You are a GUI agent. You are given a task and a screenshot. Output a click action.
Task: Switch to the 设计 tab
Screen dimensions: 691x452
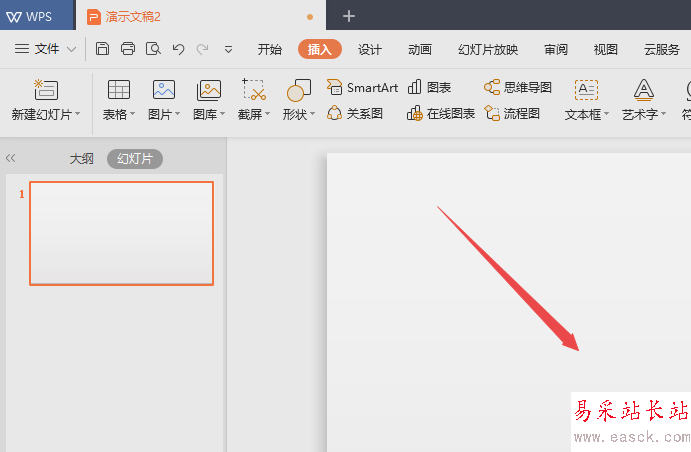point(370,49)
